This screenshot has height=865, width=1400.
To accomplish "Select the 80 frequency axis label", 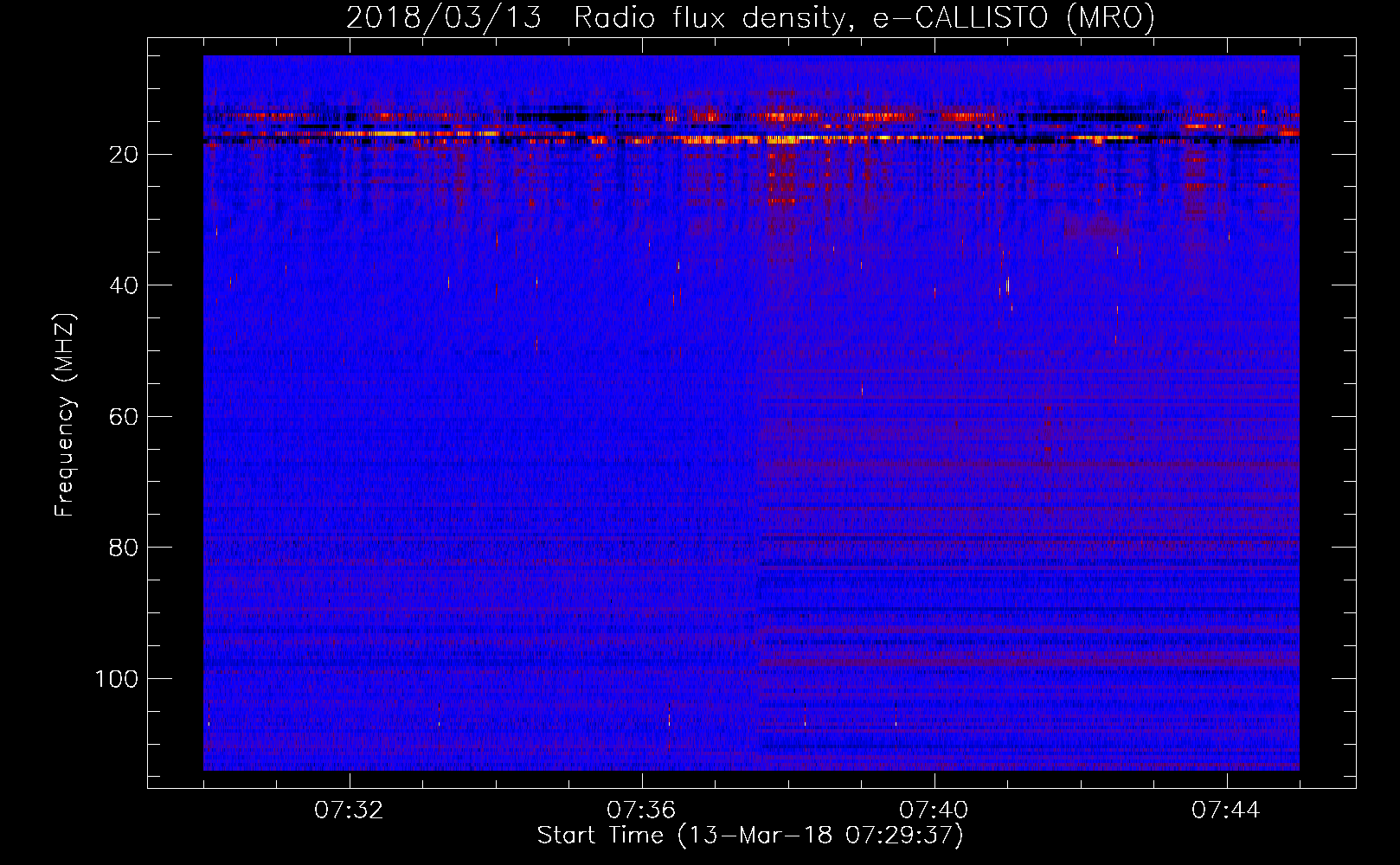I will 125,548.
